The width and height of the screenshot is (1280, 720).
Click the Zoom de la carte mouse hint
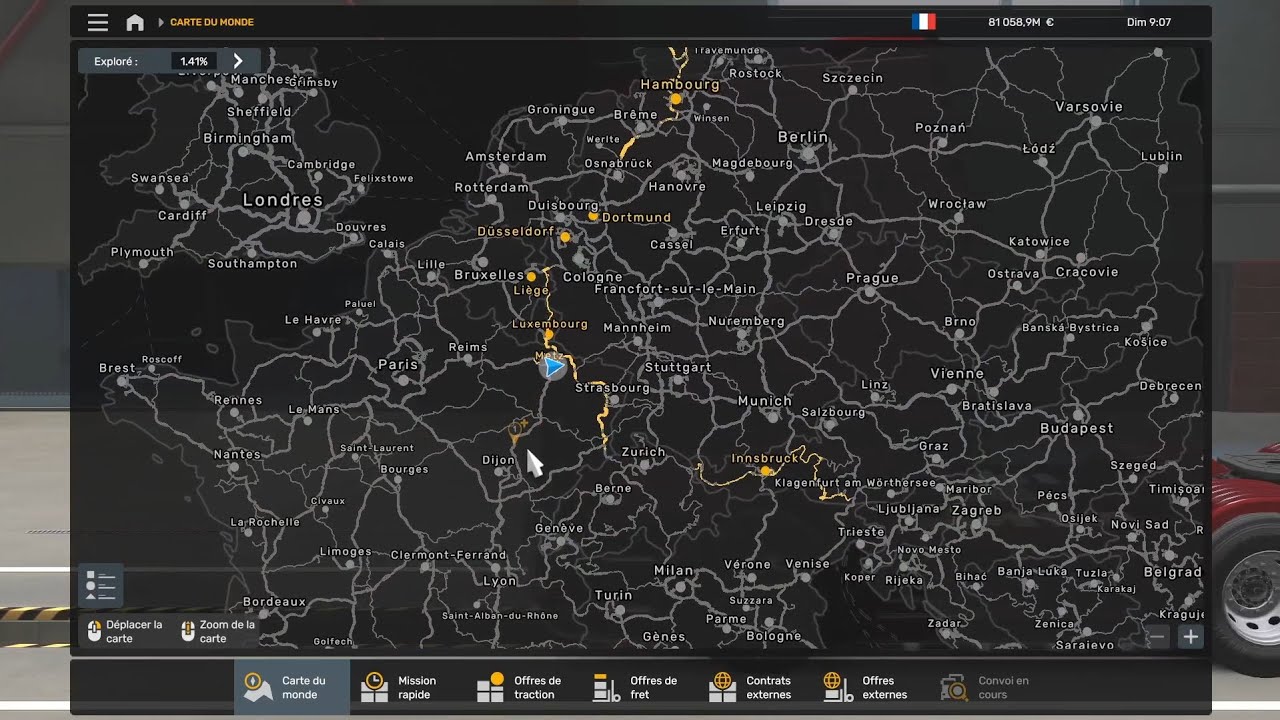pos(218,631)
